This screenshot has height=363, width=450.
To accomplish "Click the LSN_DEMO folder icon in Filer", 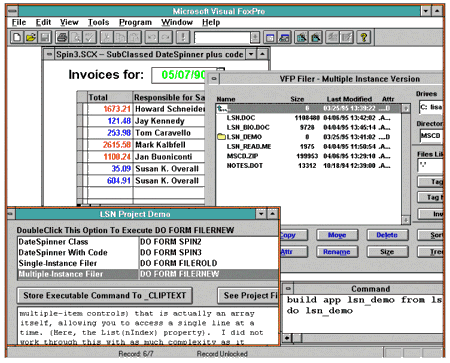I will click(x=221, y=137).
